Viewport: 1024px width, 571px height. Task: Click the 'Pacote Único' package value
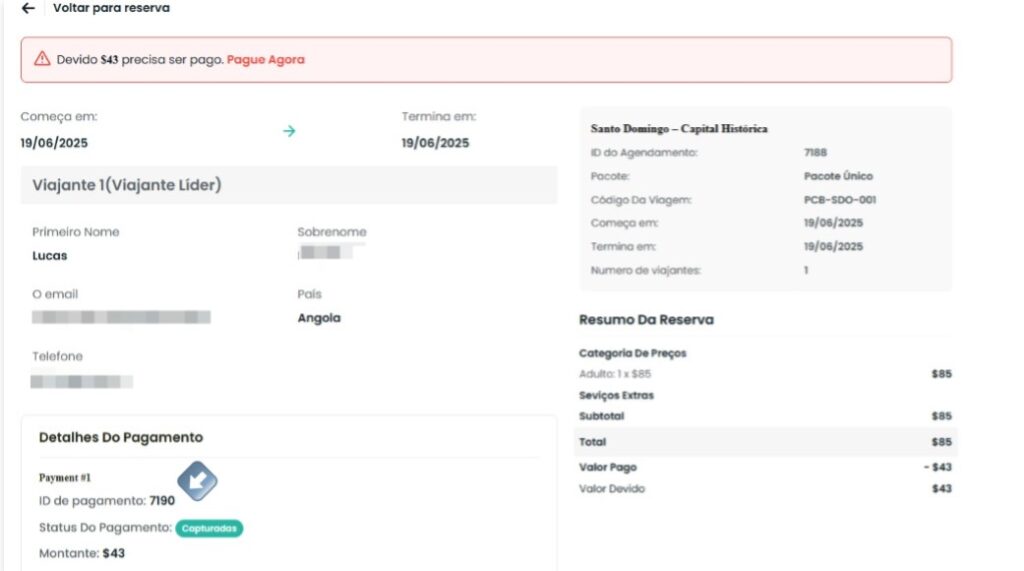(x=838, y=176)
